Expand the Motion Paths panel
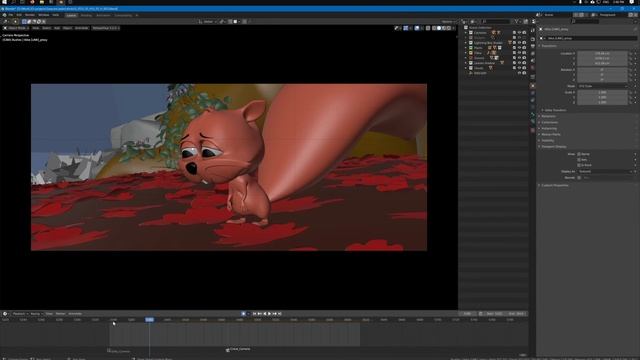Screen dimensions: 640x360 [550, 134]
